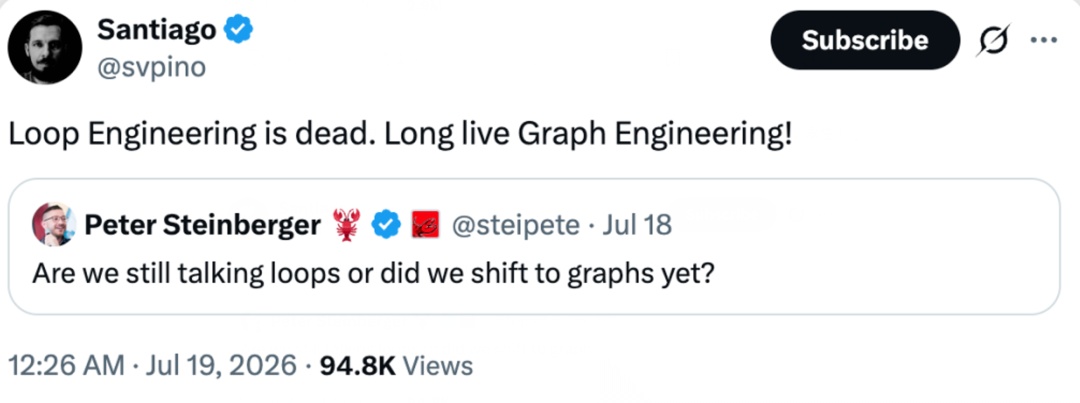This screenshot has width=1080, height=403.
Task: Click the red square affiliate badge
Action: point(426,225)
